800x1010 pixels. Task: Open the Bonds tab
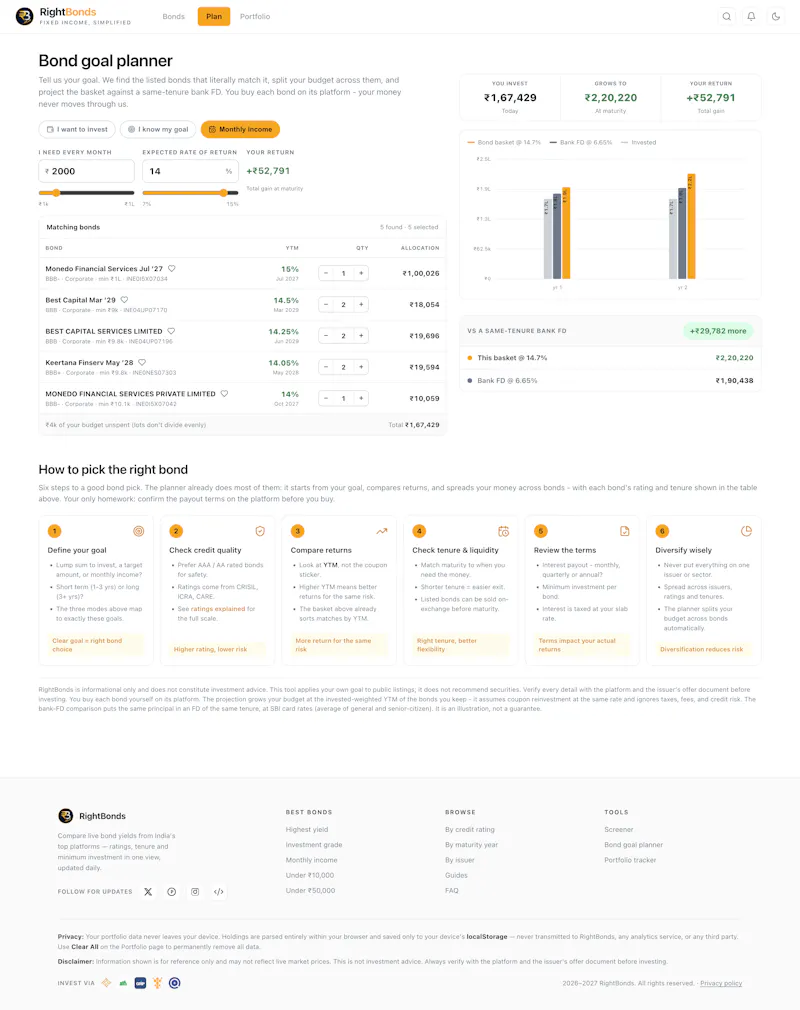pyautogui.click(x=173, y=17)
